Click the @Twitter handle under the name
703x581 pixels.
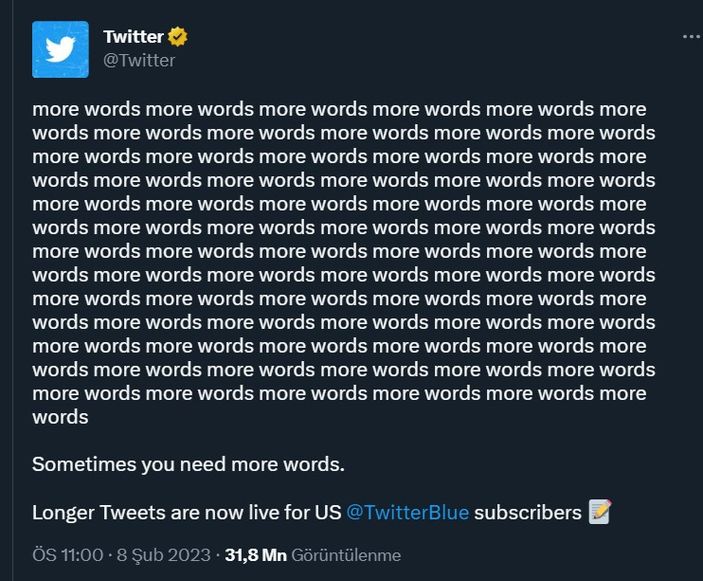click(x=139, y=60)
